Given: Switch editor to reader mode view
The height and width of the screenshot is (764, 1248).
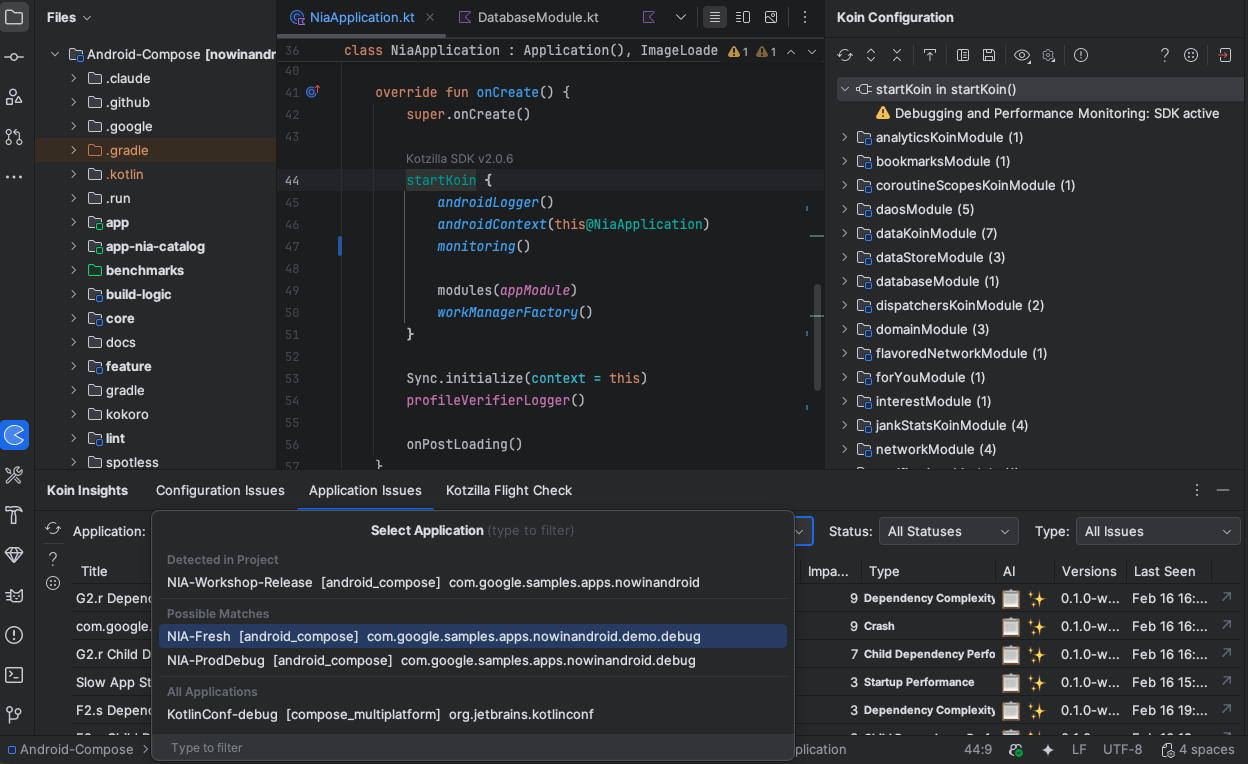Looking at the screenshot, I should tap(714, 17).
